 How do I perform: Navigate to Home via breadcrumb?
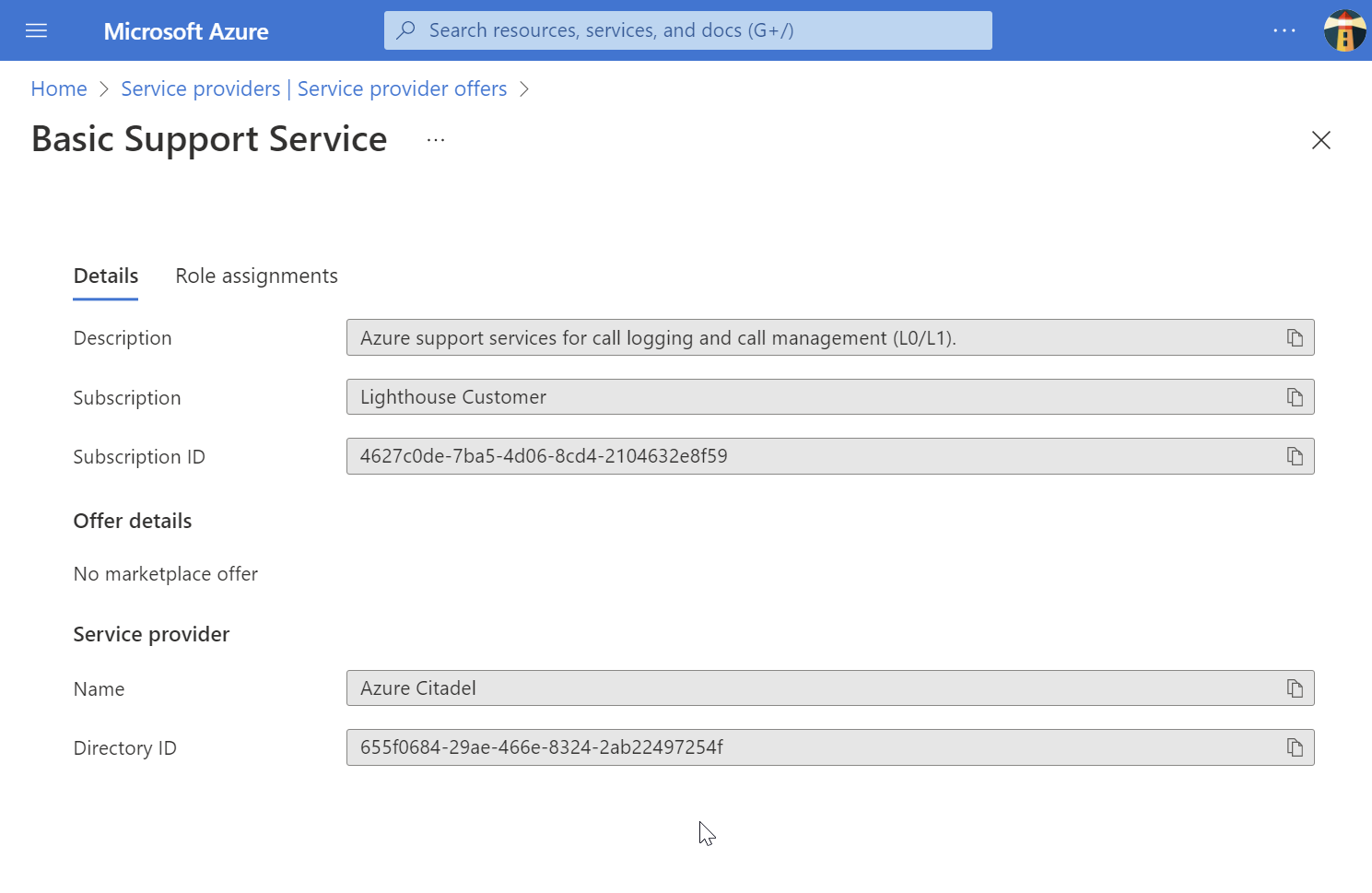[58, 88]
